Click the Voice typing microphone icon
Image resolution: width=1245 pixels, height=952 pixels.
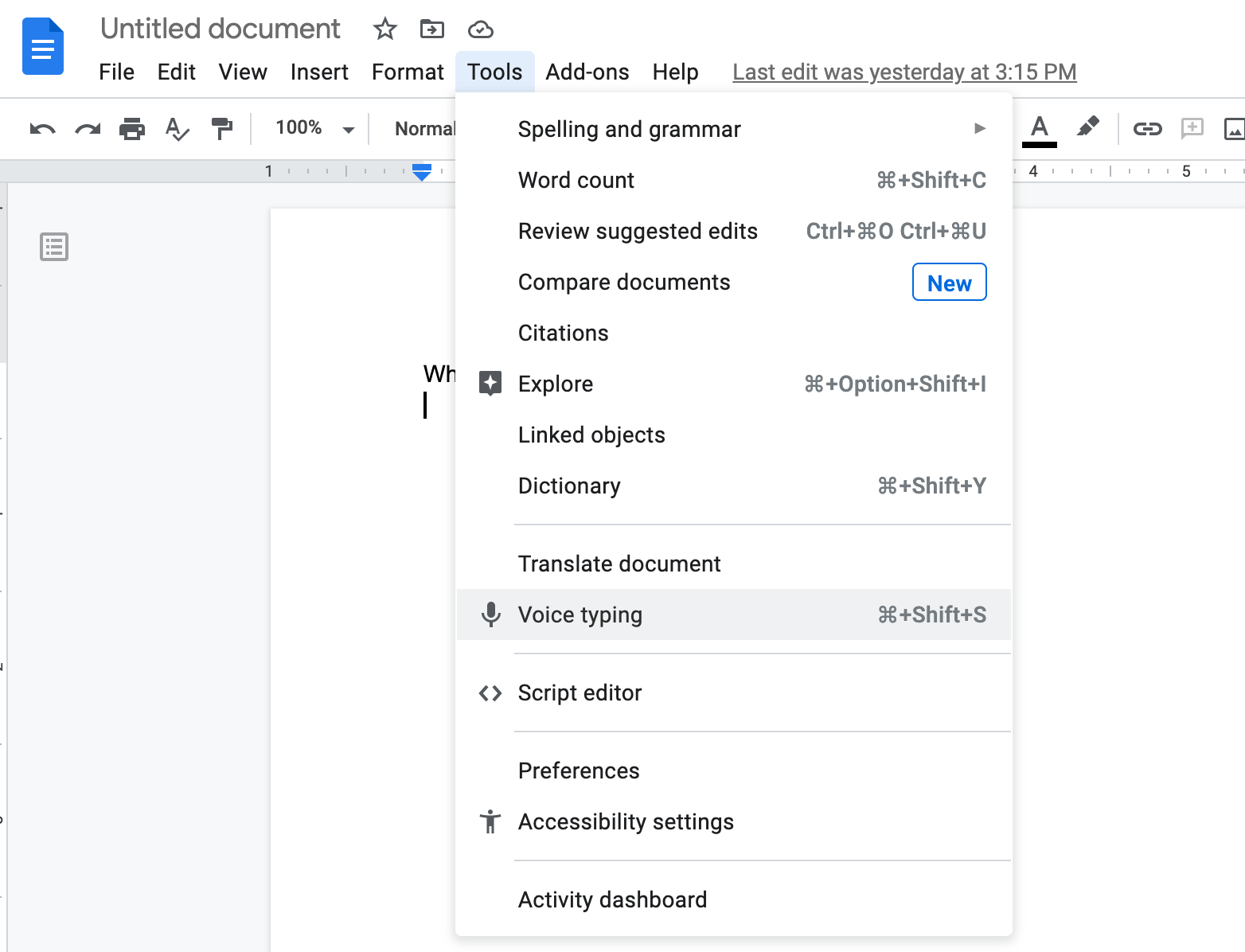(x=491, y=615)
